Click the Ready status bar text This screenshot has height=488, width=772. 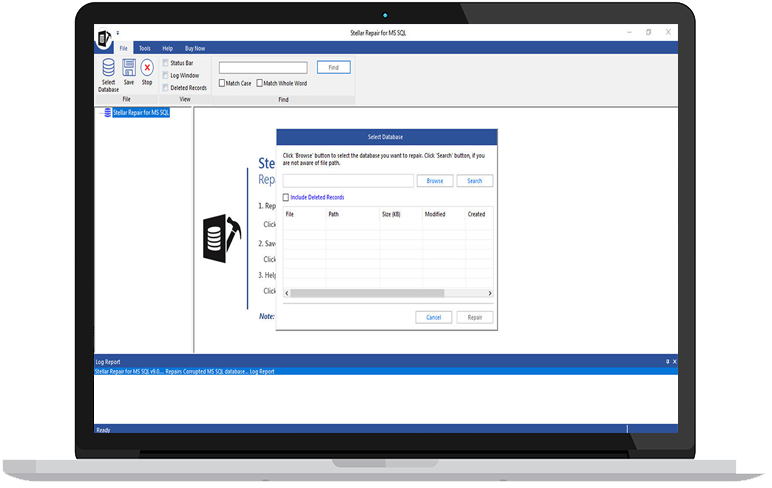103,430
